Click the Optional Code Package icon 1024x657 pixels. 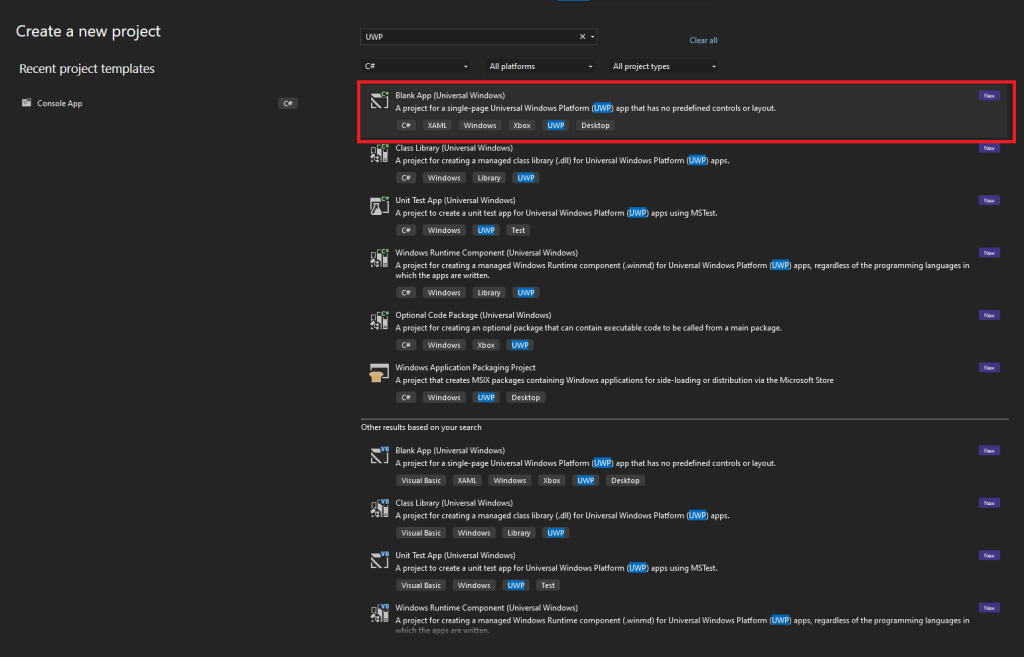point(379,321)
